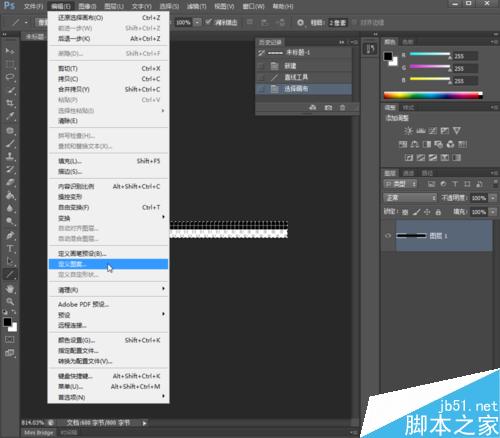Choose Fill Shift+F5 menu item

pyautogui.click(x=108, y=161)
